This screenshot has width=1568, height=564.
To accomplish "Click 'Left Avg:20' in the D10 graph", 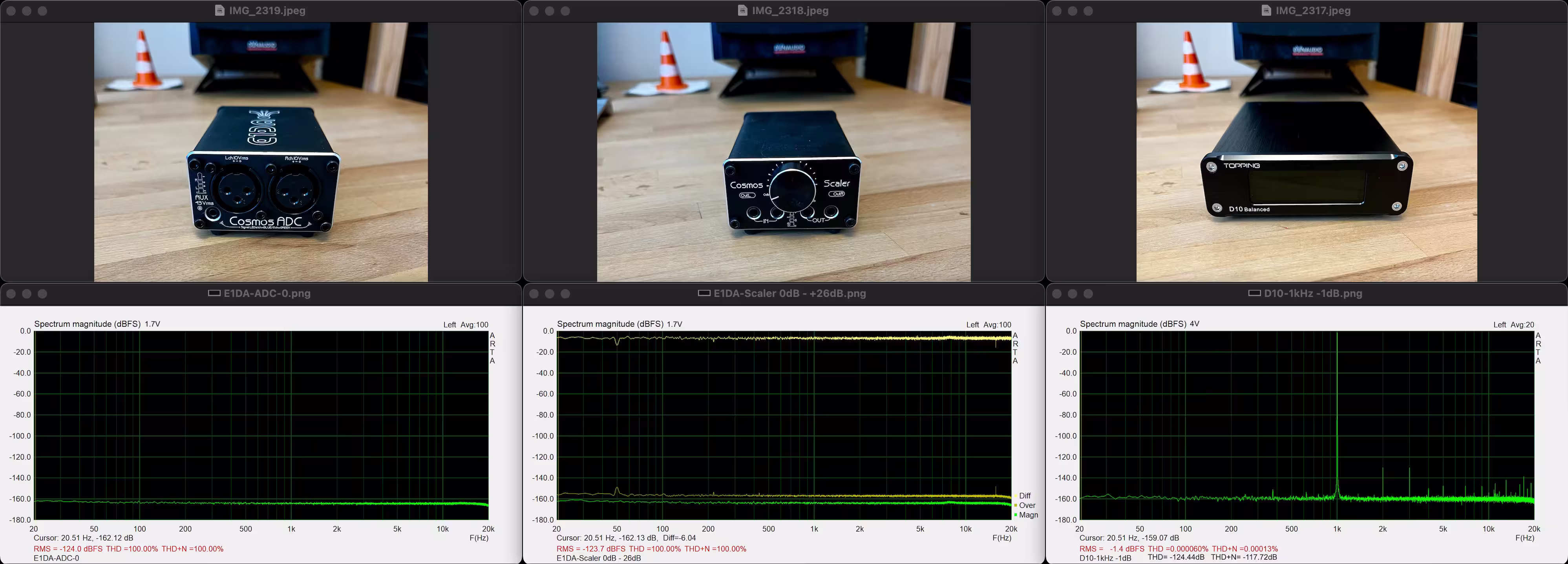I will 1513,325.
